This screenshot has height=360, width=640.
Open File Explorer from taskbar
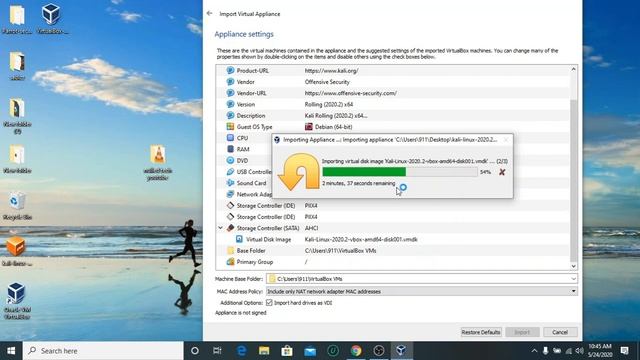(x=264, y=351)
